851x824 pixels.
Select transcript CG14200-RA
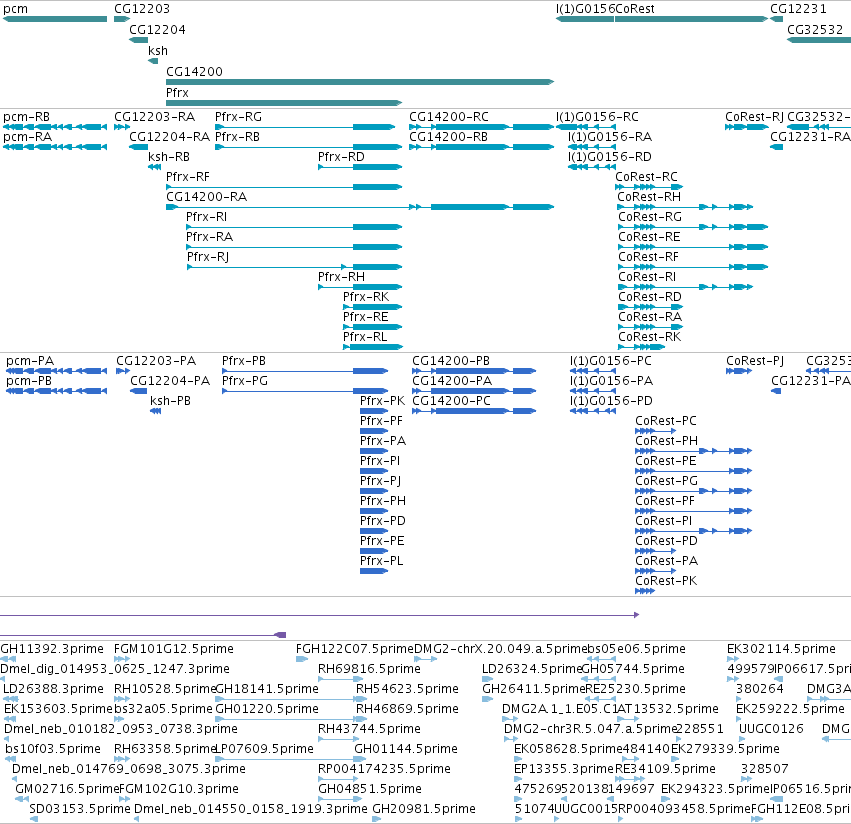point(360,207)
